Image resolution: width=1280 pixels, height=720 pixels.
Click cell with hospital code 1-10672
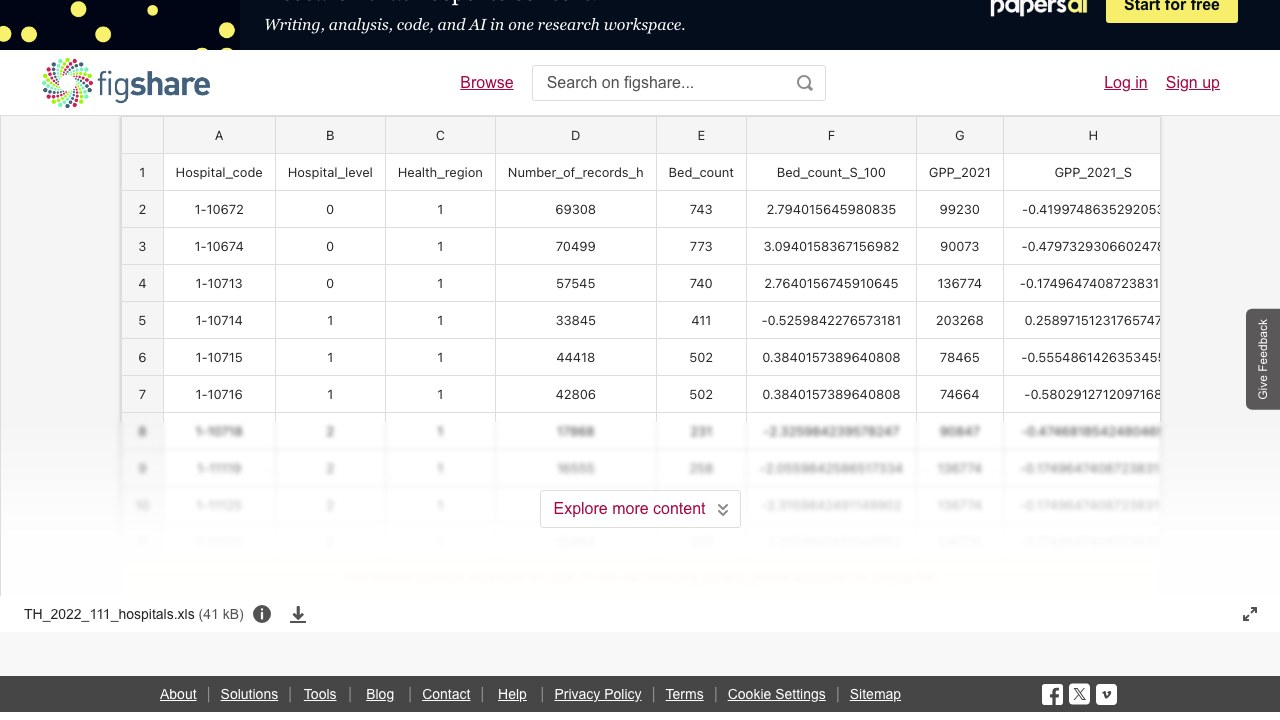219,209
